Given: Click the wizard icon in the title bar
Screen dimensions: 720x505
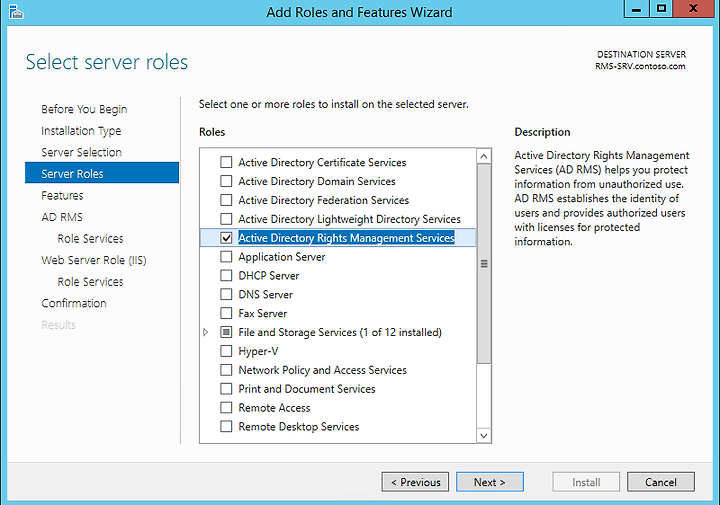Looking at the screenshot, I should coord(16,12).
